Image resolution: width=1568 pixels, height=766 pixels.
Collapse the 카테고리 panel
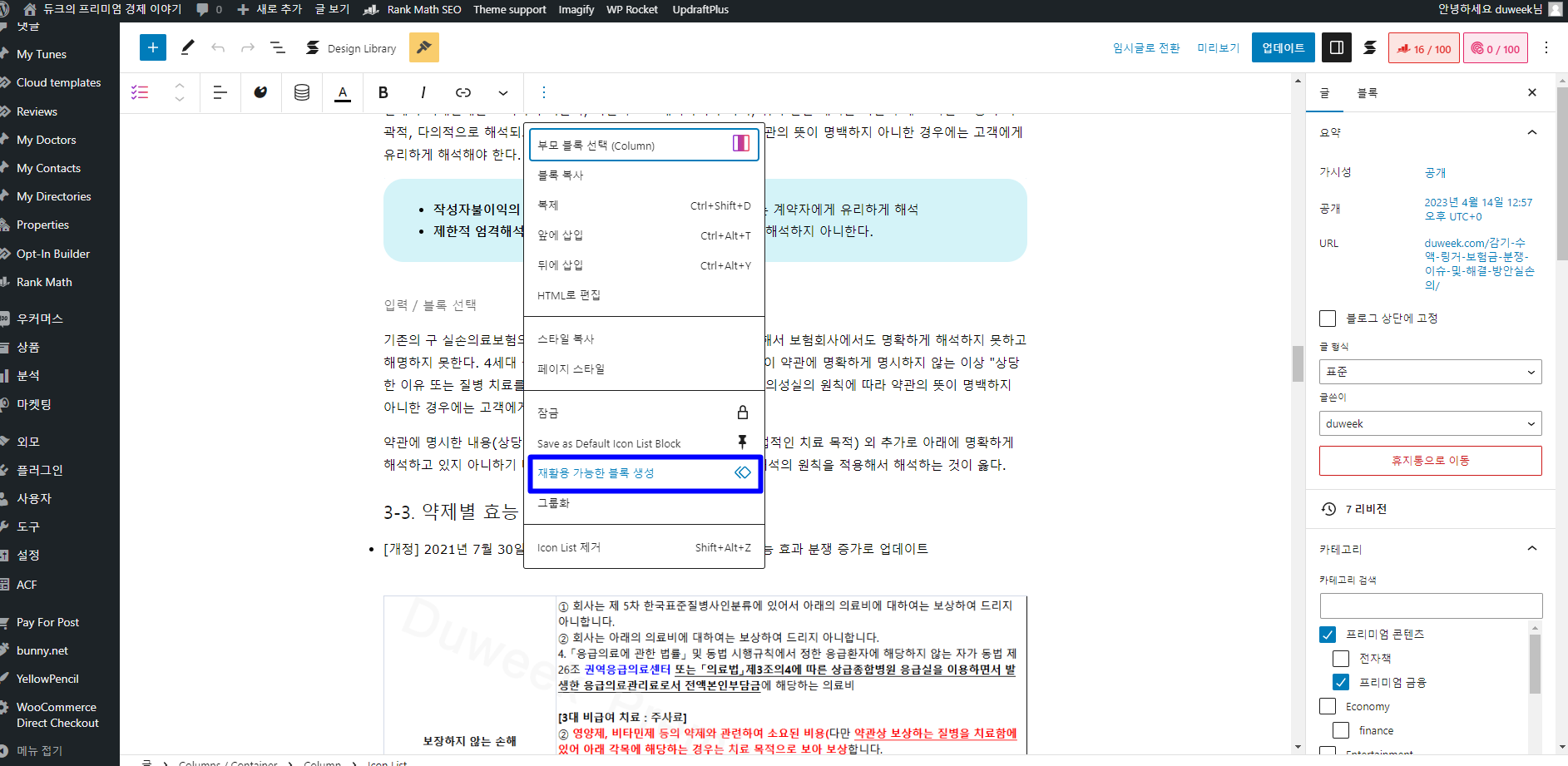pyautogui.click(x=1532, y=549)
